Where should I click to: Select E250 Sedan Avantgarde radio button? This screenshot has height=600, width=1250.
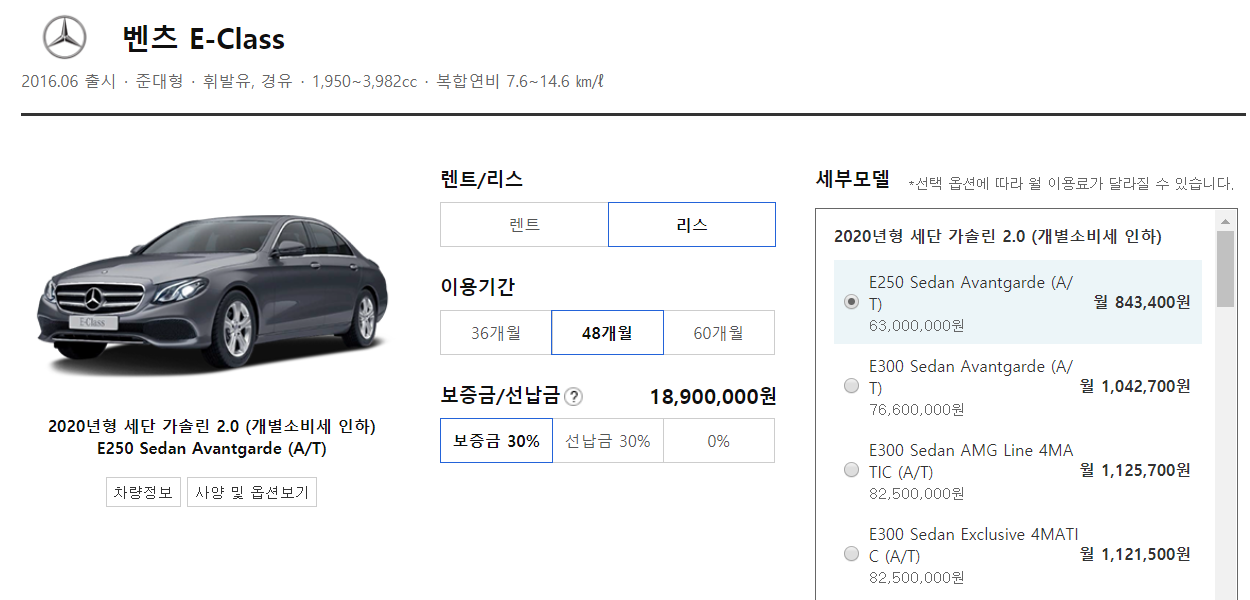[x=851, y=302]
